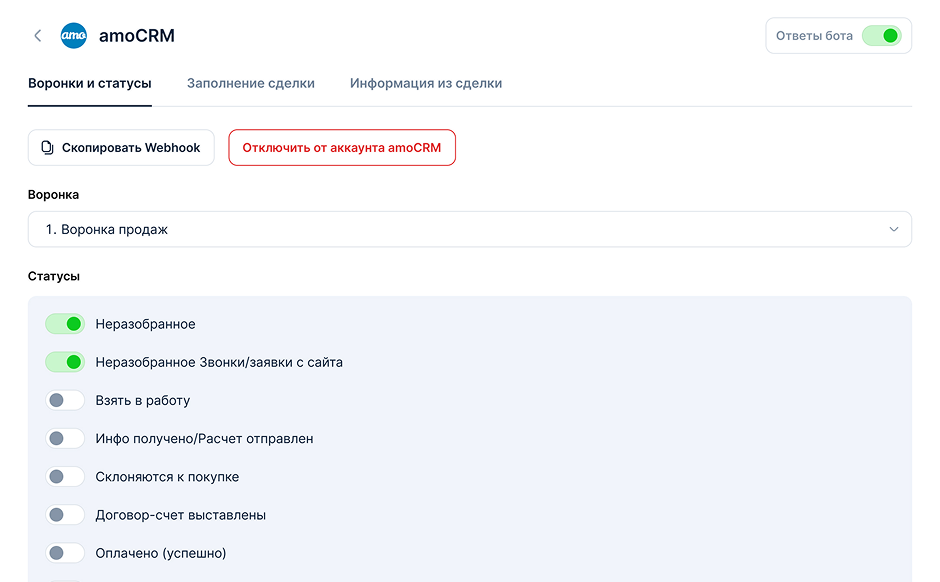Disable Неразобранное Звонки/заявки с сайта toggle
The image size is (940, 582).
[65, 362]
